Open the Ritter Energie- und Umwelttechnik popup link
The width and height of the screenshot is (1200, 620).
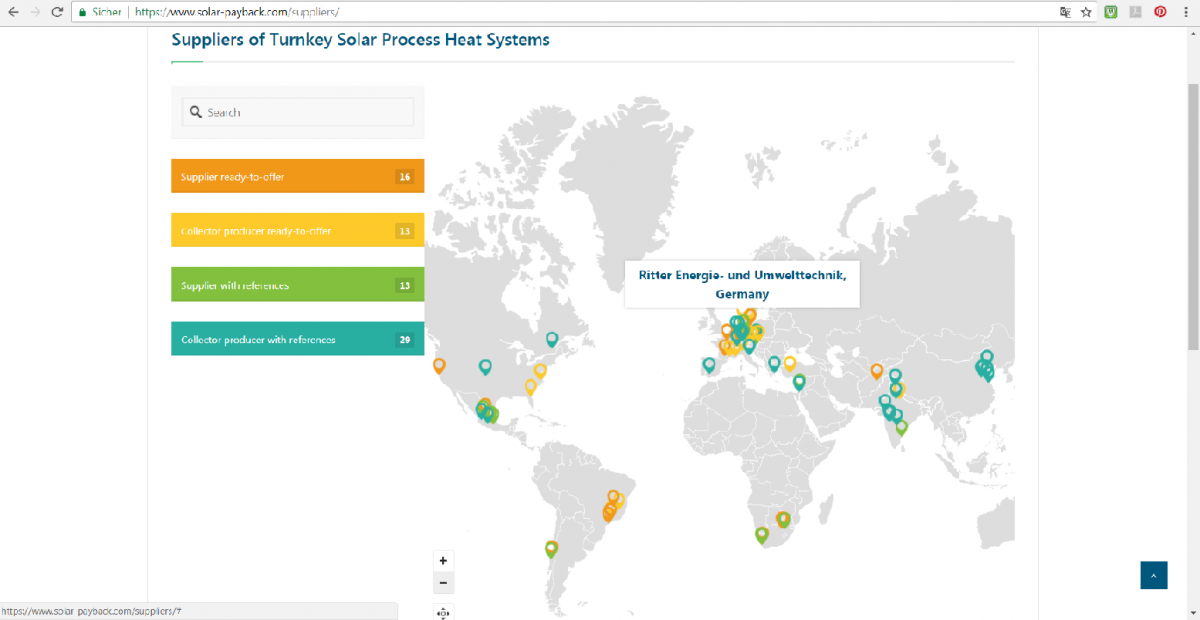coord(741,284)
